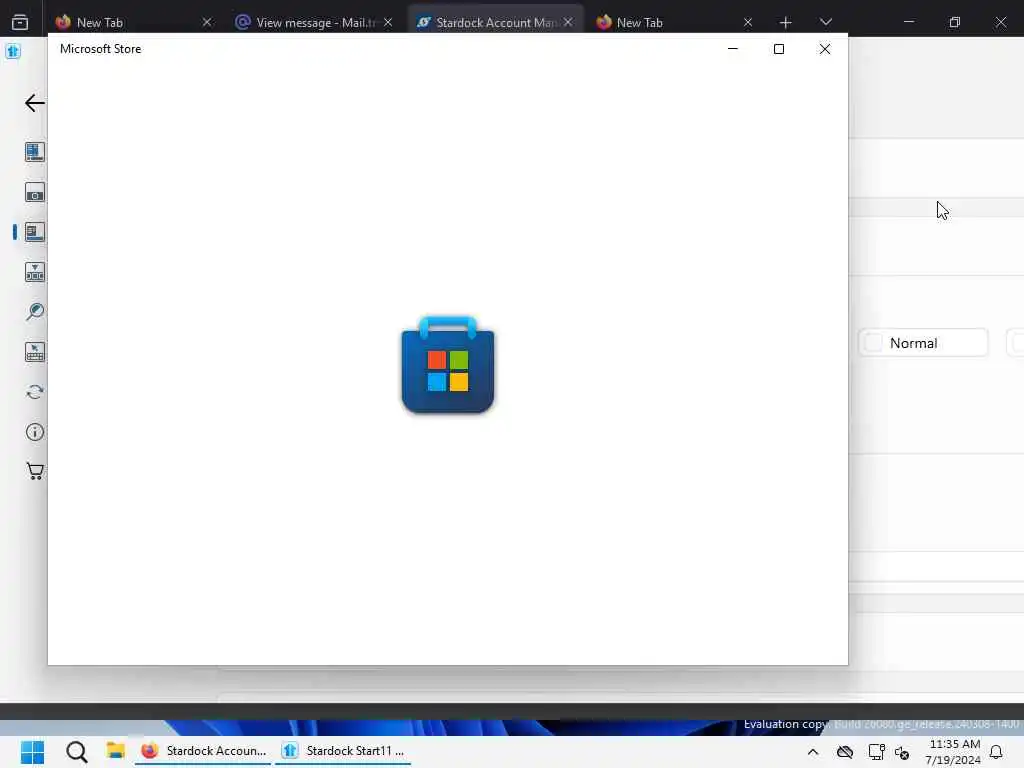Screen dimensions: 1024x768
Task: Click the display/network tray icon
Action: (876, 752)
